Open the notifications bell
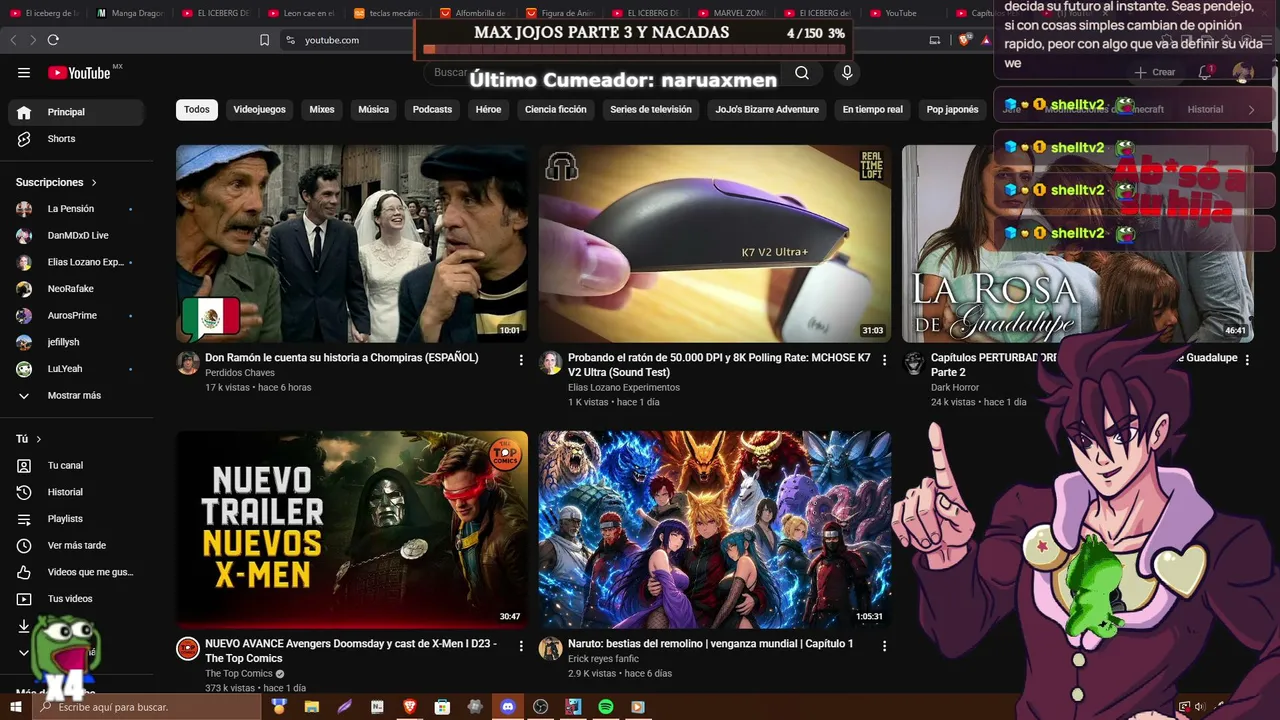Screen dimensions: 1280x720 pyautogui.click(x=1205, y=72)
